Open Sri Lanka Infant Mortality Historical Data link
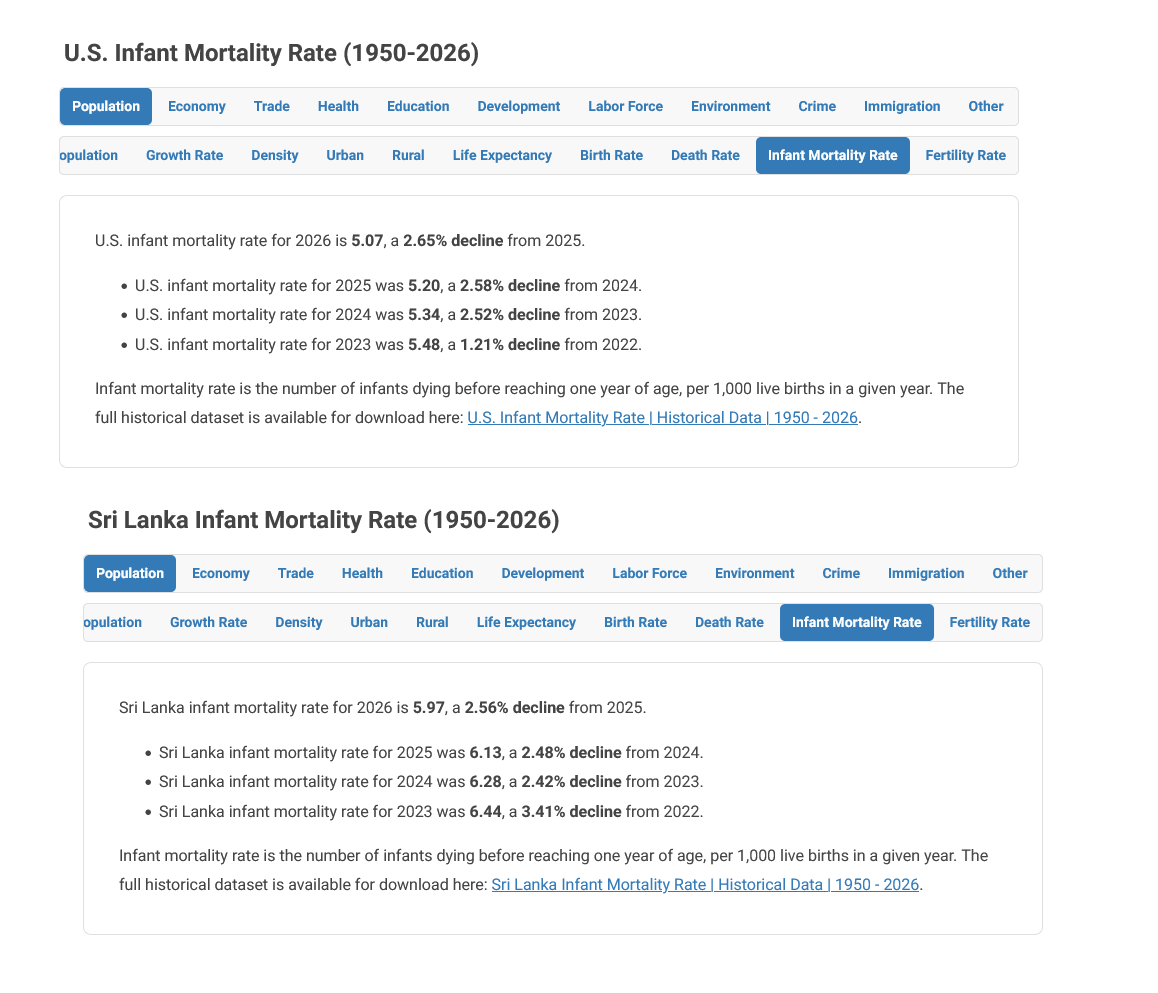The height and width of the screenshot is (993, 1158). 705,884
